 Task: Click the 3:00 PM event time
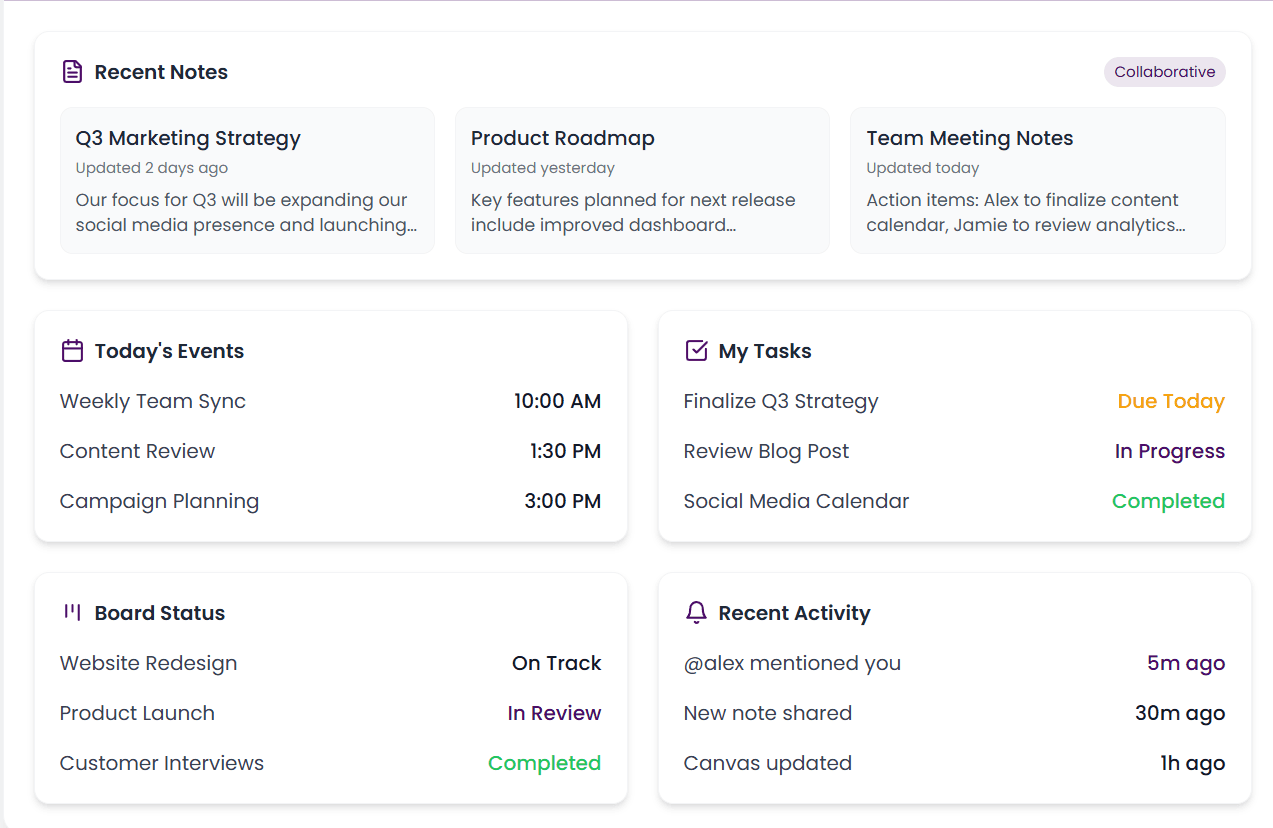[x=563, y=501]
